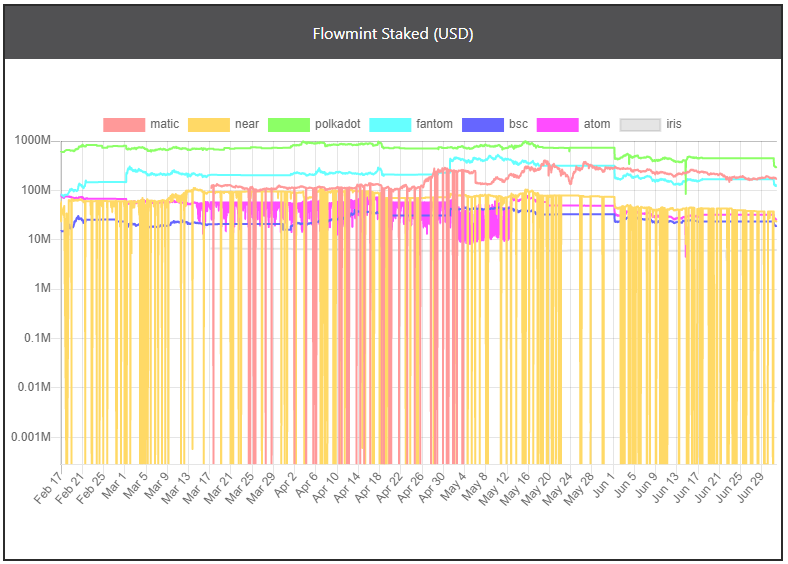Image resolution: width=788 pixels, height=564 pixels.
Task: Click the May 28 x-axis label
Action: pyautogui.click(x=579, y=489)
